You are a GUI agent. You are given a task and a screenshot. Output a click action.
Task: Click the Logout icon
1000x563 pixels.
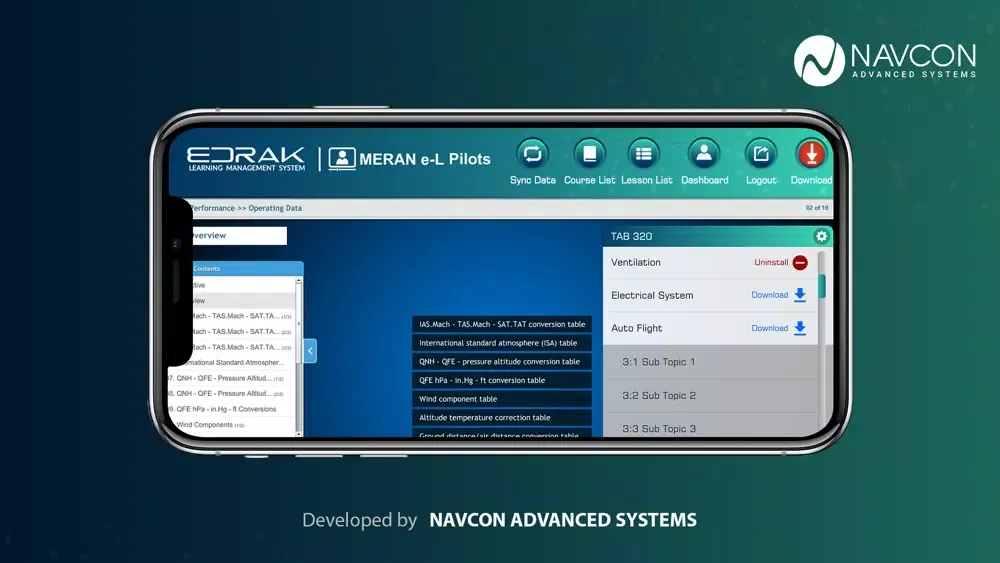(760, 154)
